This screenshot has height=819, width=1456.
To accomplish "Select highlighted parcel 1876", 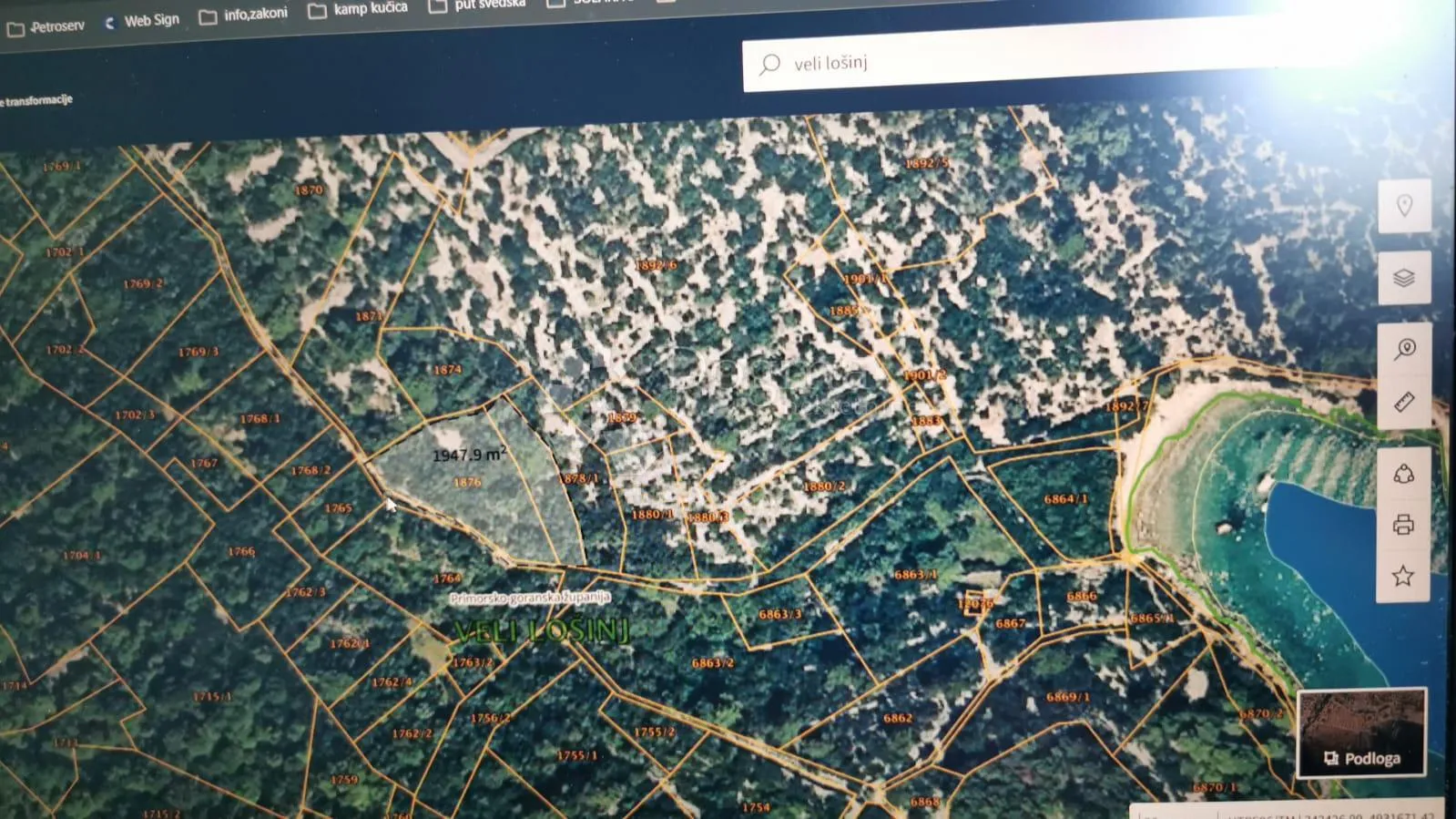I will (x=467, y=482).
